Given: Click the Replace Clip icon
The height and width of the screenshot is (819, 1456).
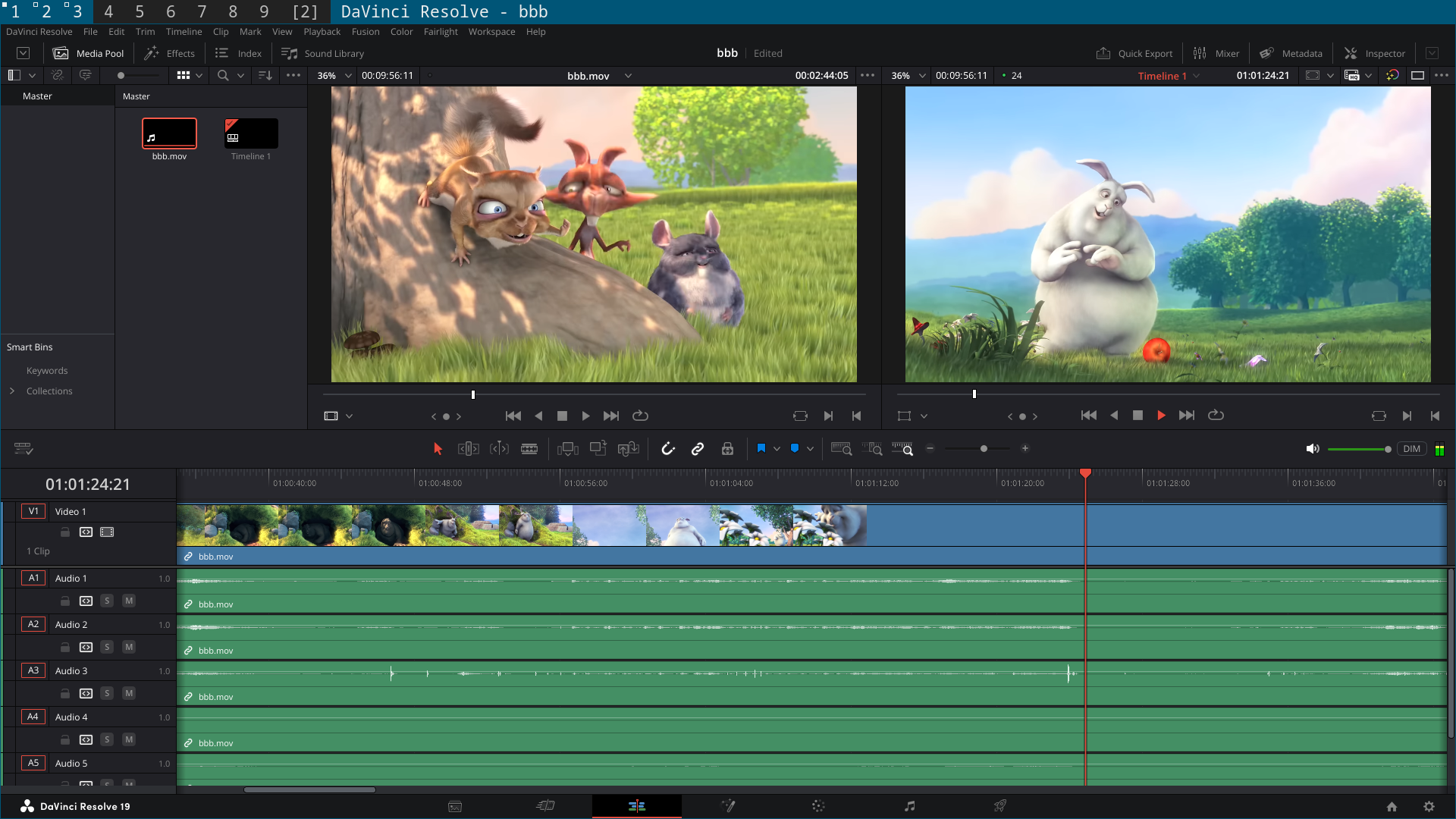Looking at the screenshot, I should 629,449.
